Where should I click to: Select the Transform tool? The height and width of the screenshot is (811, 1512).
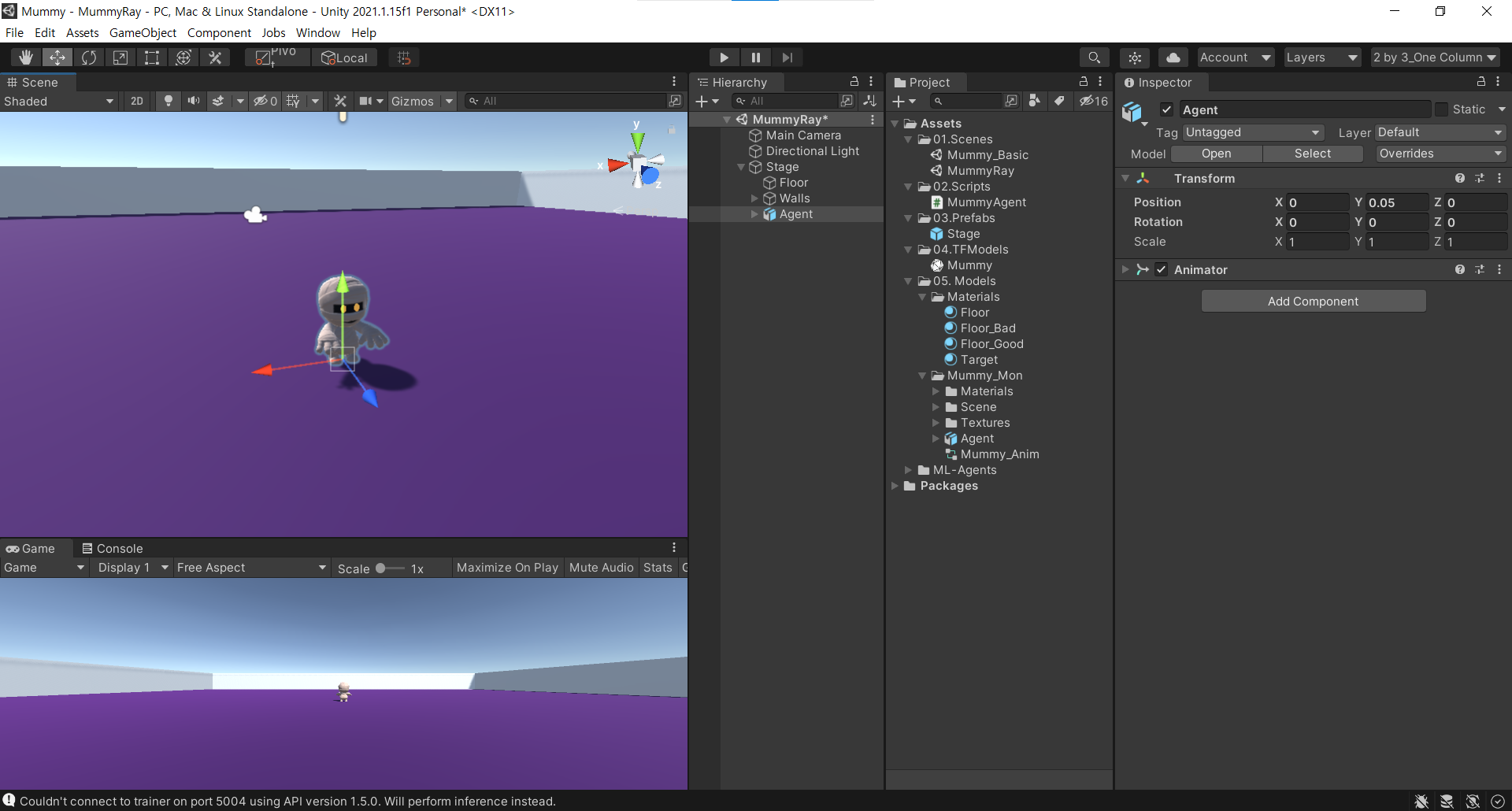pyautogui.click(x=183, y=57)
